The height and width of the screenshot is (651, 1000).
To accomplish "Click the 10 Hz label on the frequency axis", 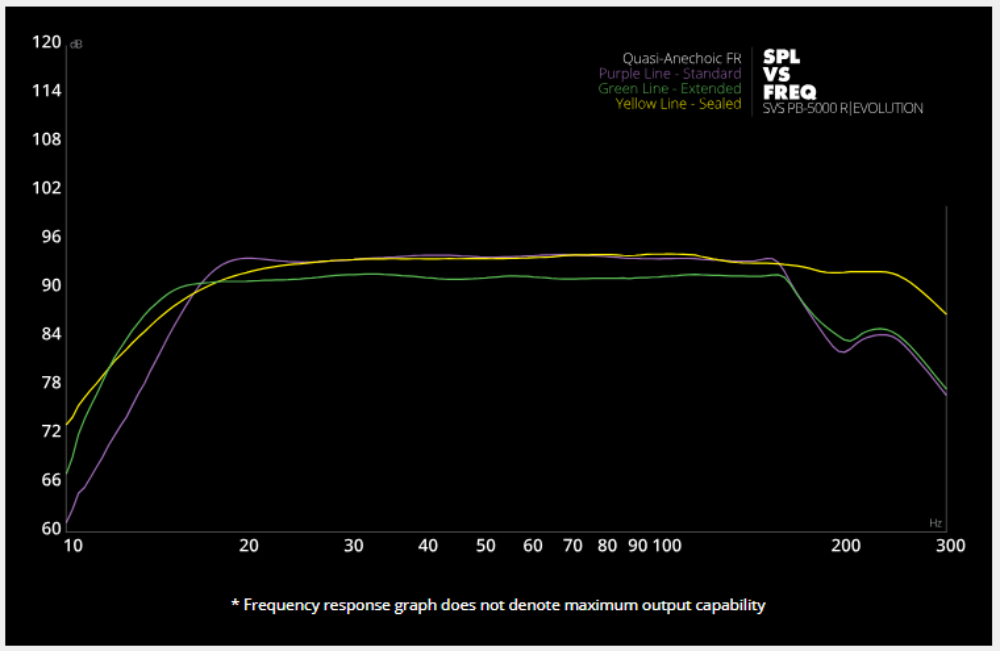I will 72,545.
